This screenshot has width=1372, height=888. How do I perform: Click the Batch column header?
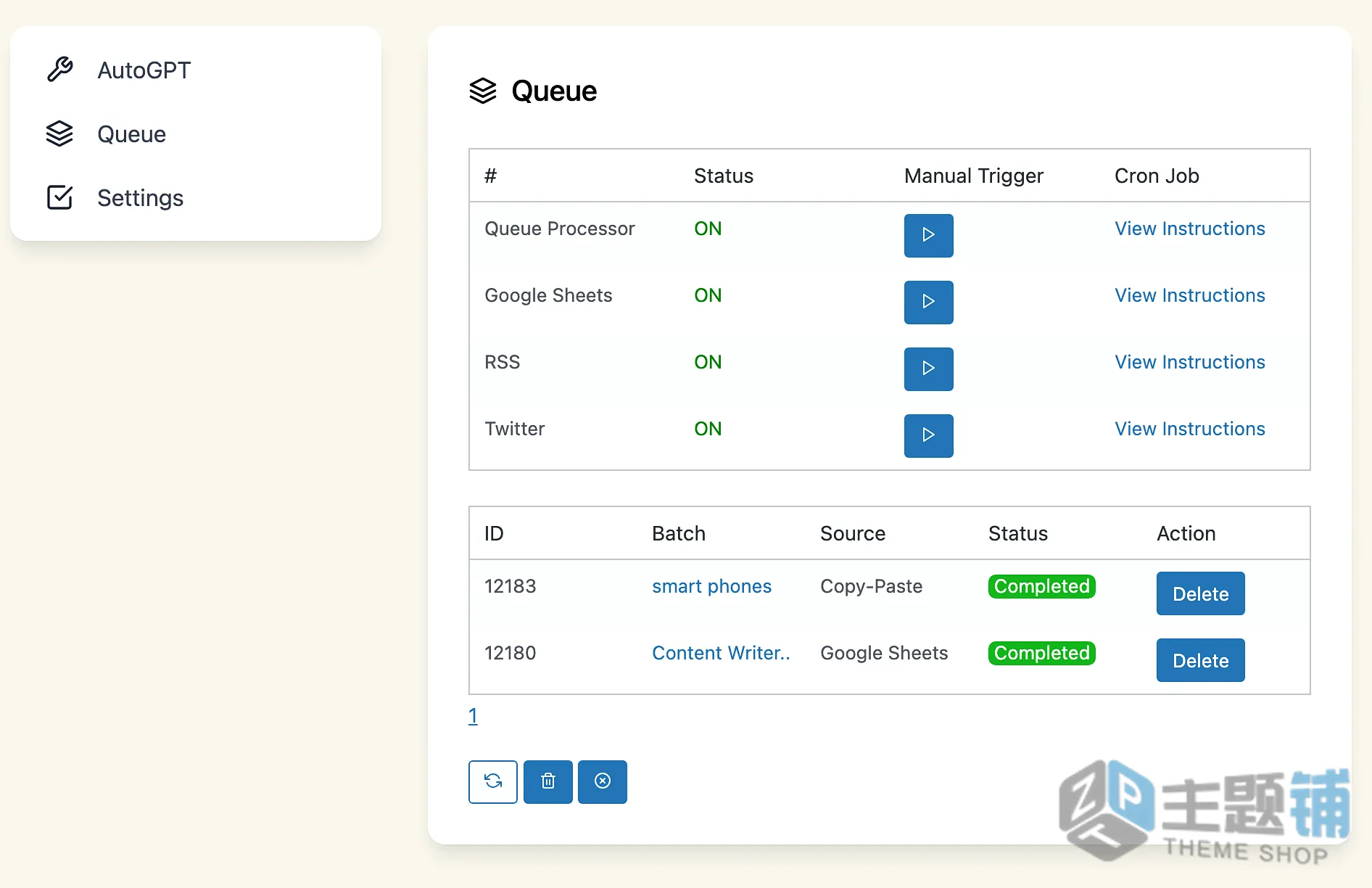pyautogui.click(x=678, y=533)
